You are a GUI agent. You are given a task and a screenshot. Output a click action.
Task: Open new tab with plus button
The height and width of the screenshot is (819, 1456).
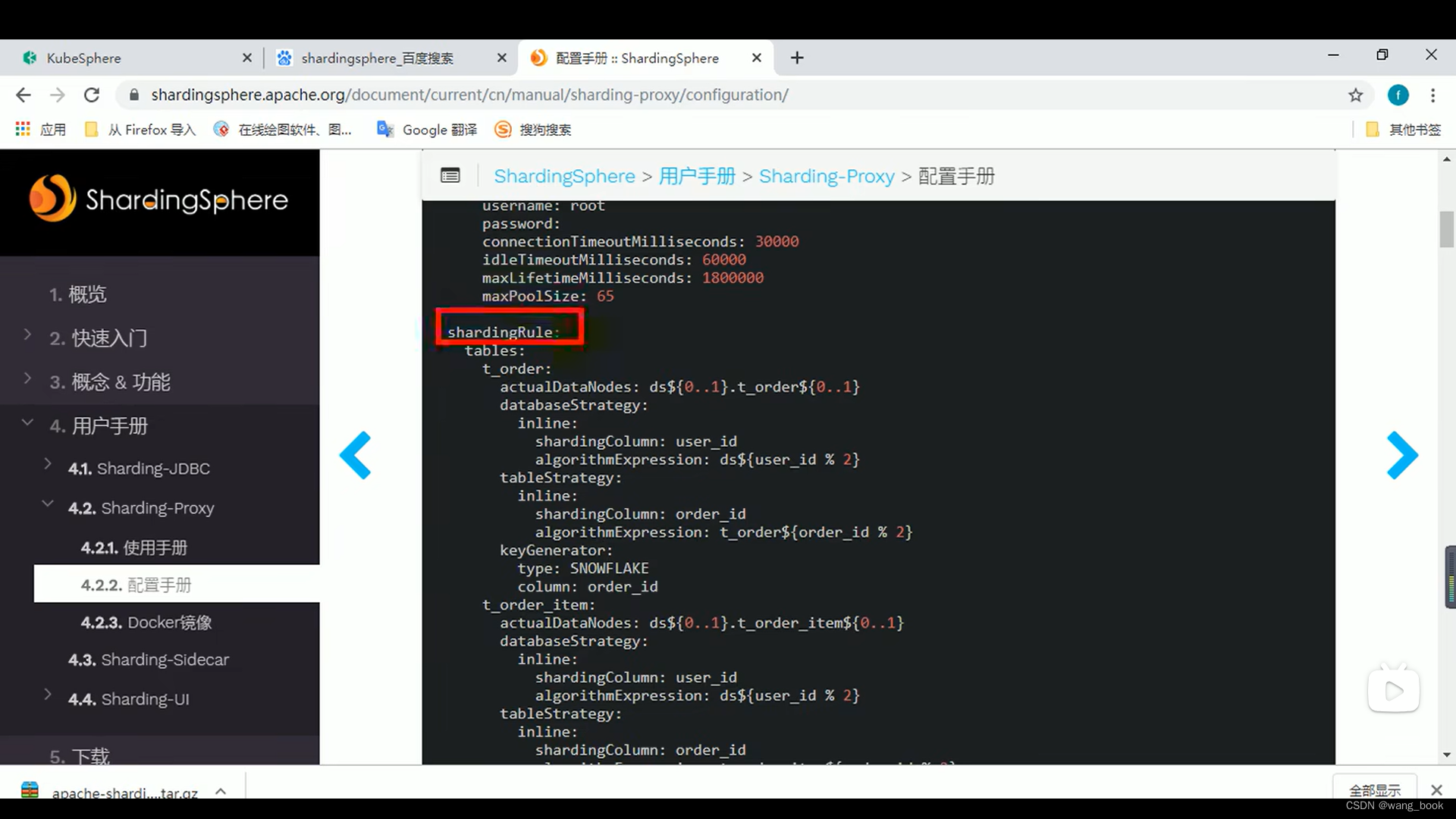797,58
